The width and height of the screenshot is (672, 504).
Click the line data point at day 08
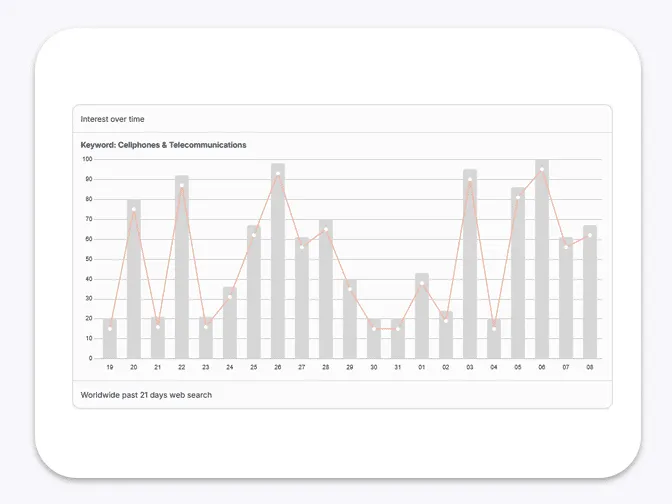point(590,235)
